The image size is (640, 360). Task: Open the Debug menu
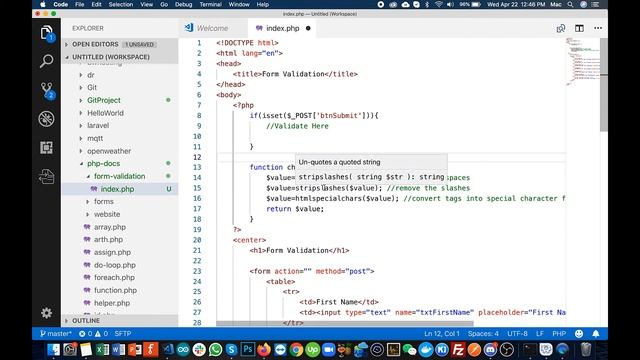[183, 4]
